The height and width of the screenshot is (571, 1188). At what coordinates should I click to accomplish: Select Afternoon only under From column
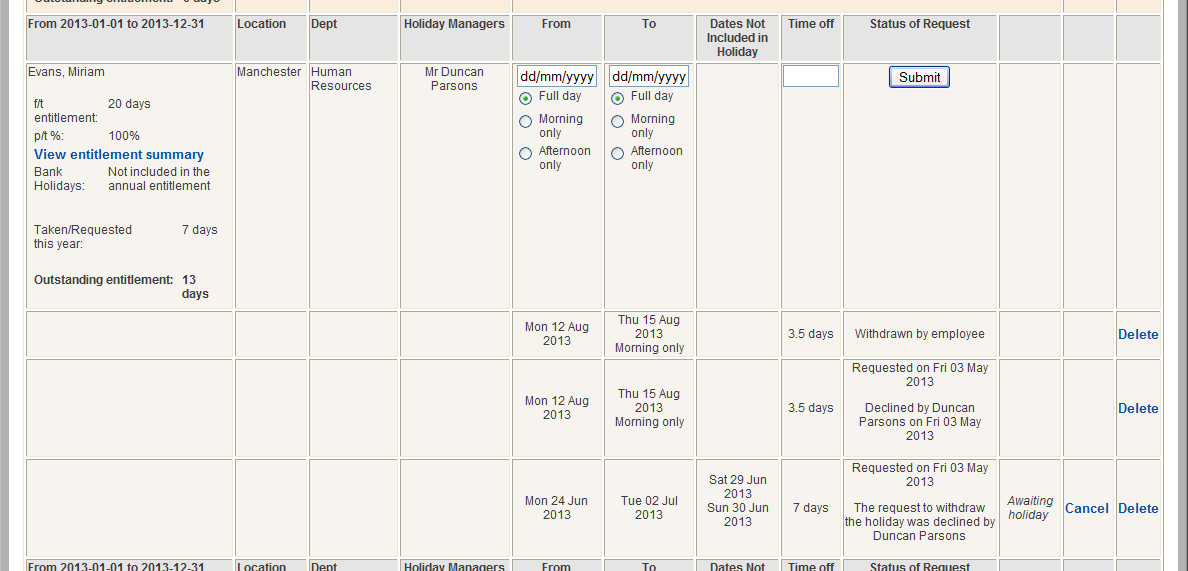[x=525, y=153]
